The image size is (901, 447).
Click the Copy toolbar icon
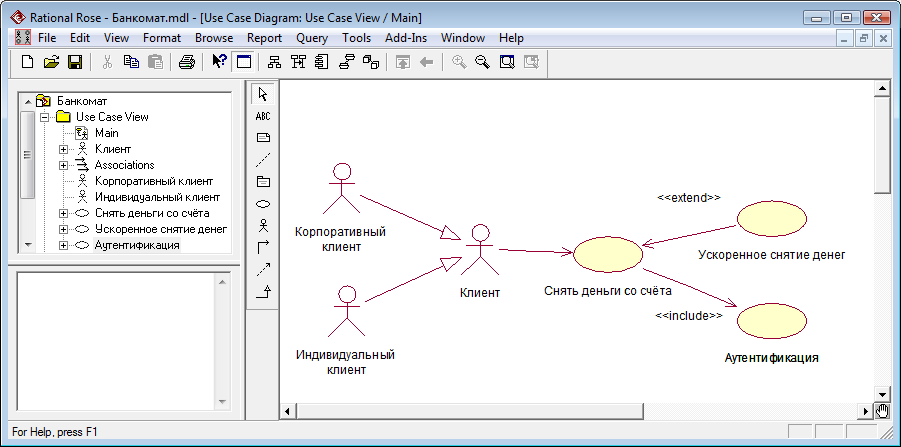(132, 62)
